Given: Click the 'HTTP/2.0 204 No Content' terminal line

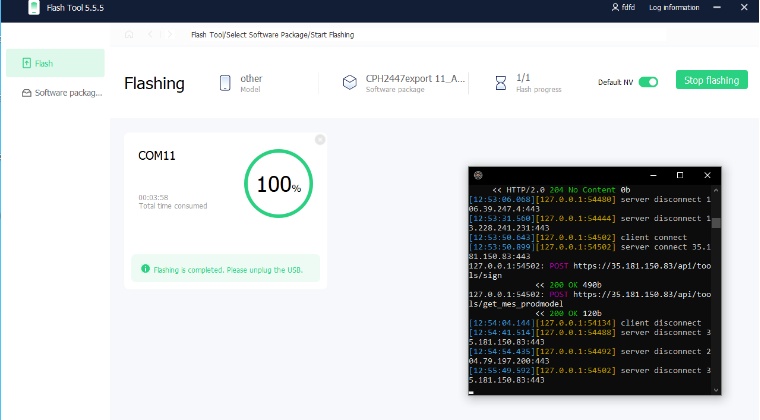Looking at the screenshot, I should pyautogui.click(x=561, y=190).
